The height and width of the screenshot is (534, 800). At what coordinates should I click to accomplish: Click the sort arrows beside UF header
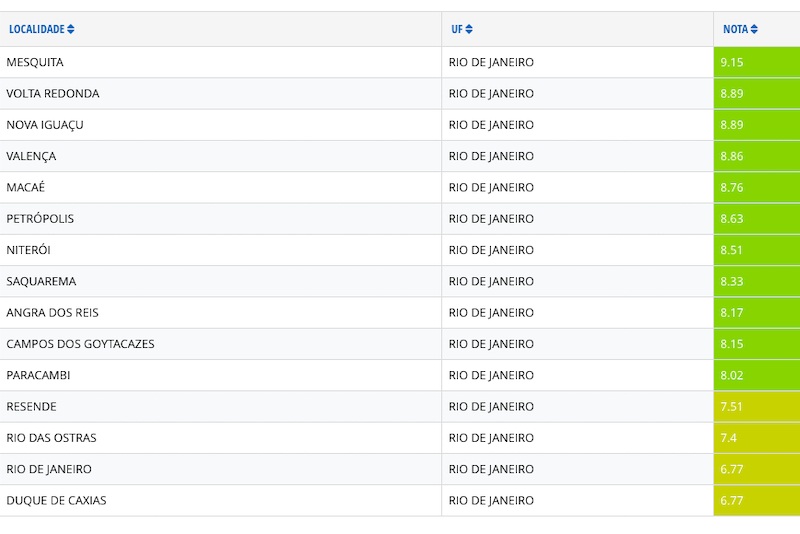point(469,29)
